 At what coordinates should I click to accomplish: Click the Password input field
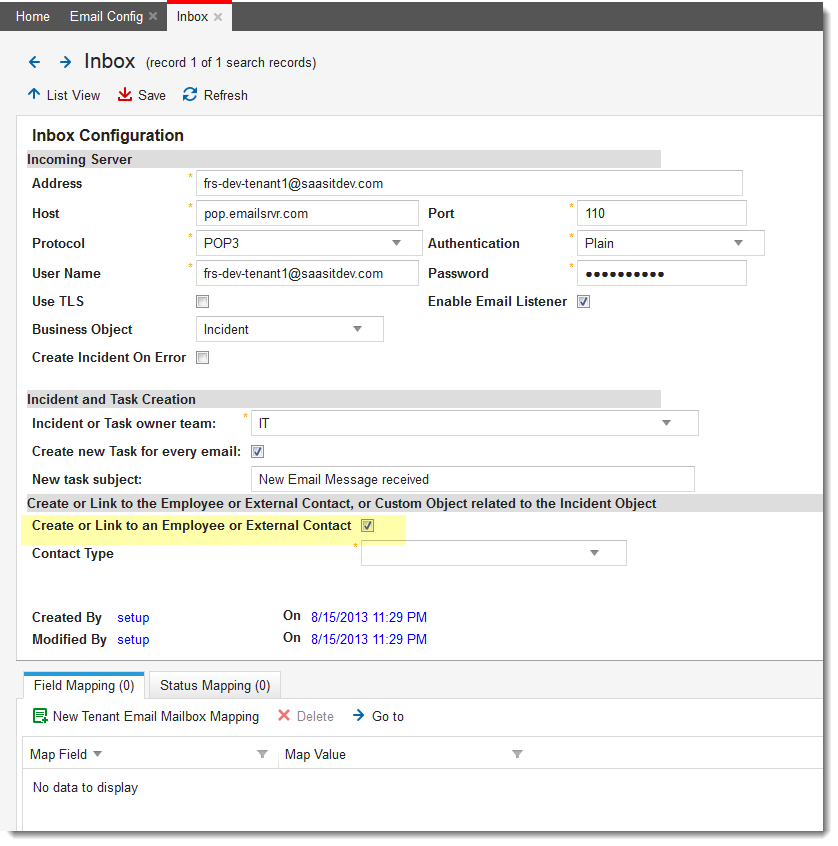662,273
